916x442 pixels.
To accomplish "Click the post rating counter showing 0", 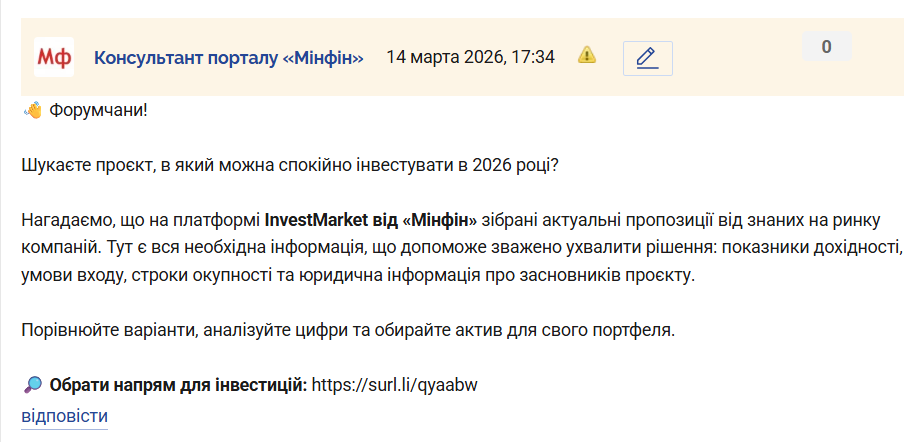I will pos(826,46).
